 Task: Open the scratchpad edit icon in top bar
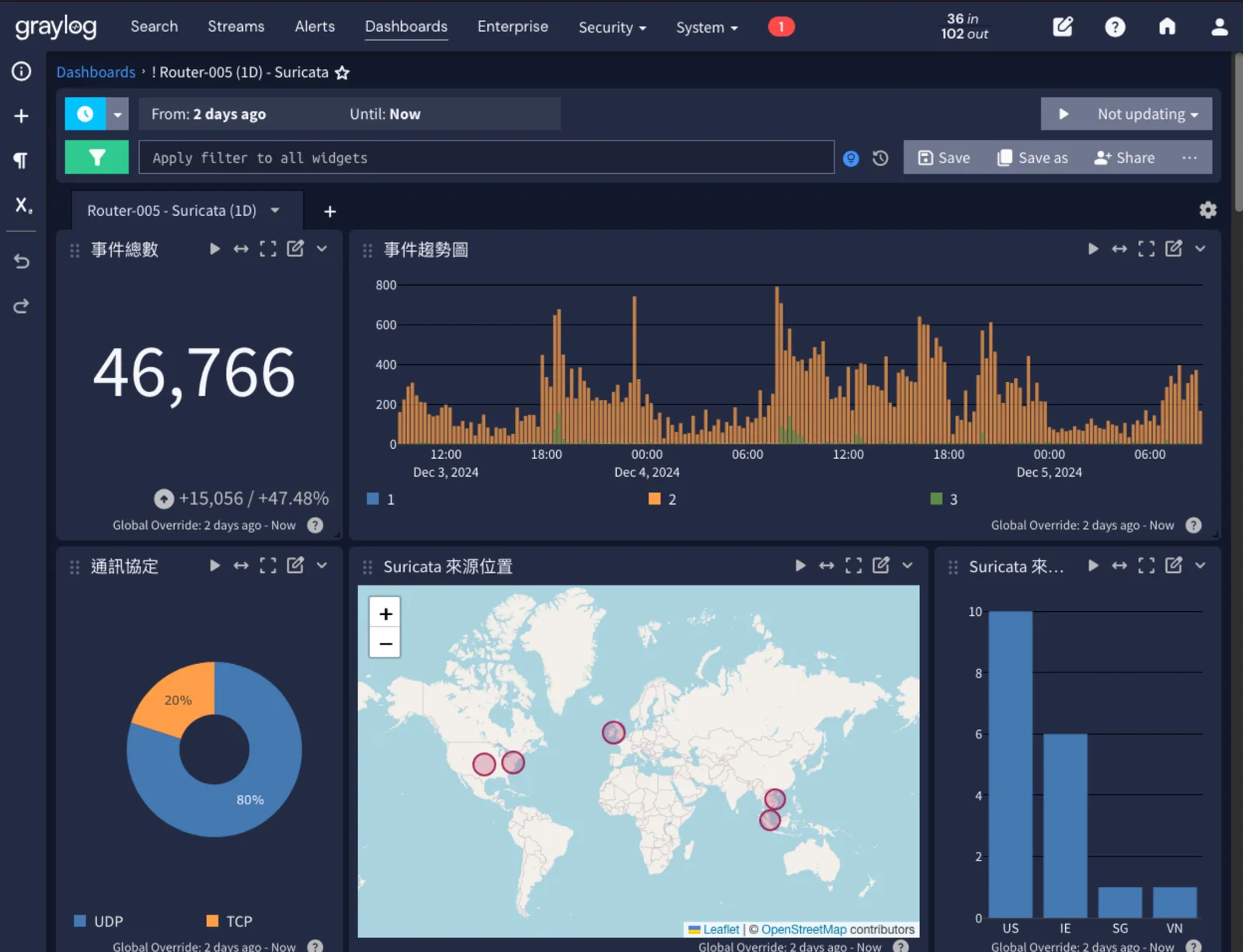click(x=1063, y=27)
